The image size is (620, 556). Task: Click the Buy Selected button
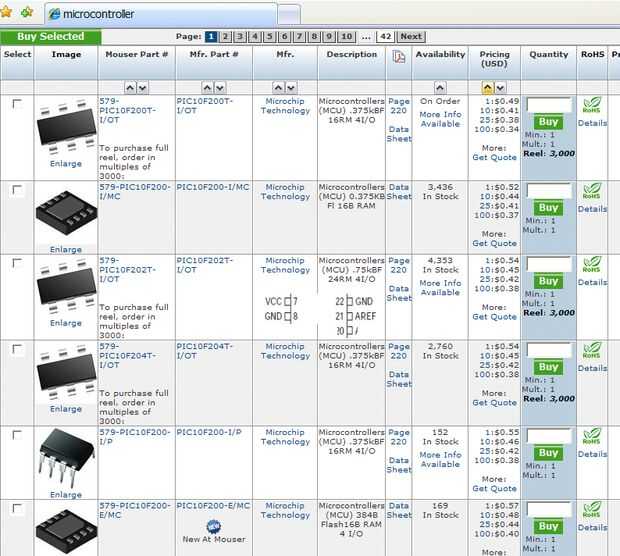pyautogui.click(x=51, y=37)
